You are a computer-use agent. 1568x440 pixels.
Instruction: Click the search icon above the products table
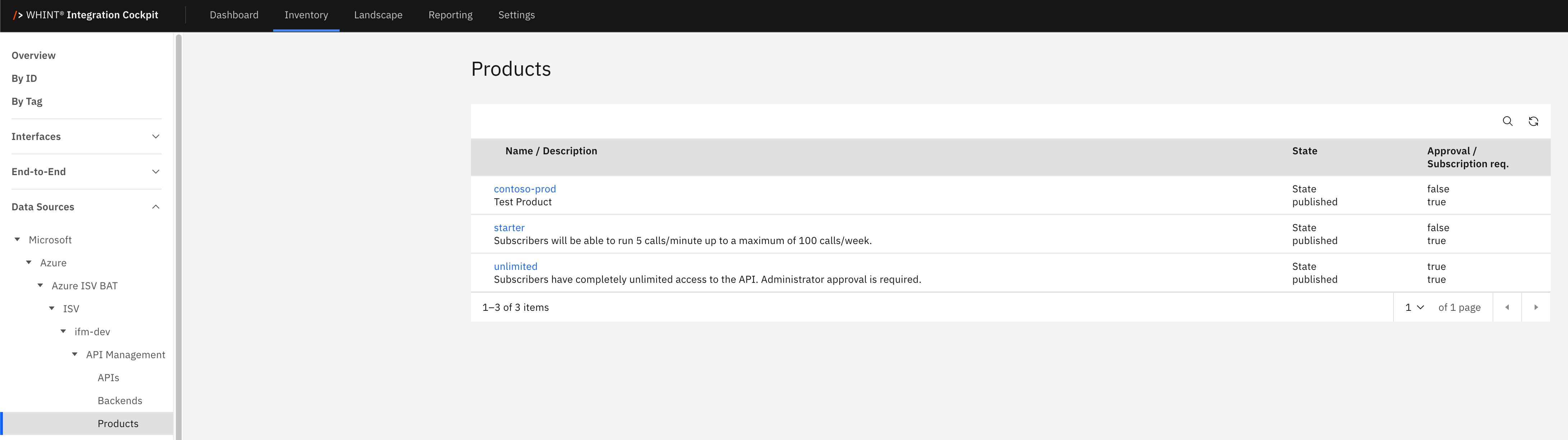[x=1507, y=121]
